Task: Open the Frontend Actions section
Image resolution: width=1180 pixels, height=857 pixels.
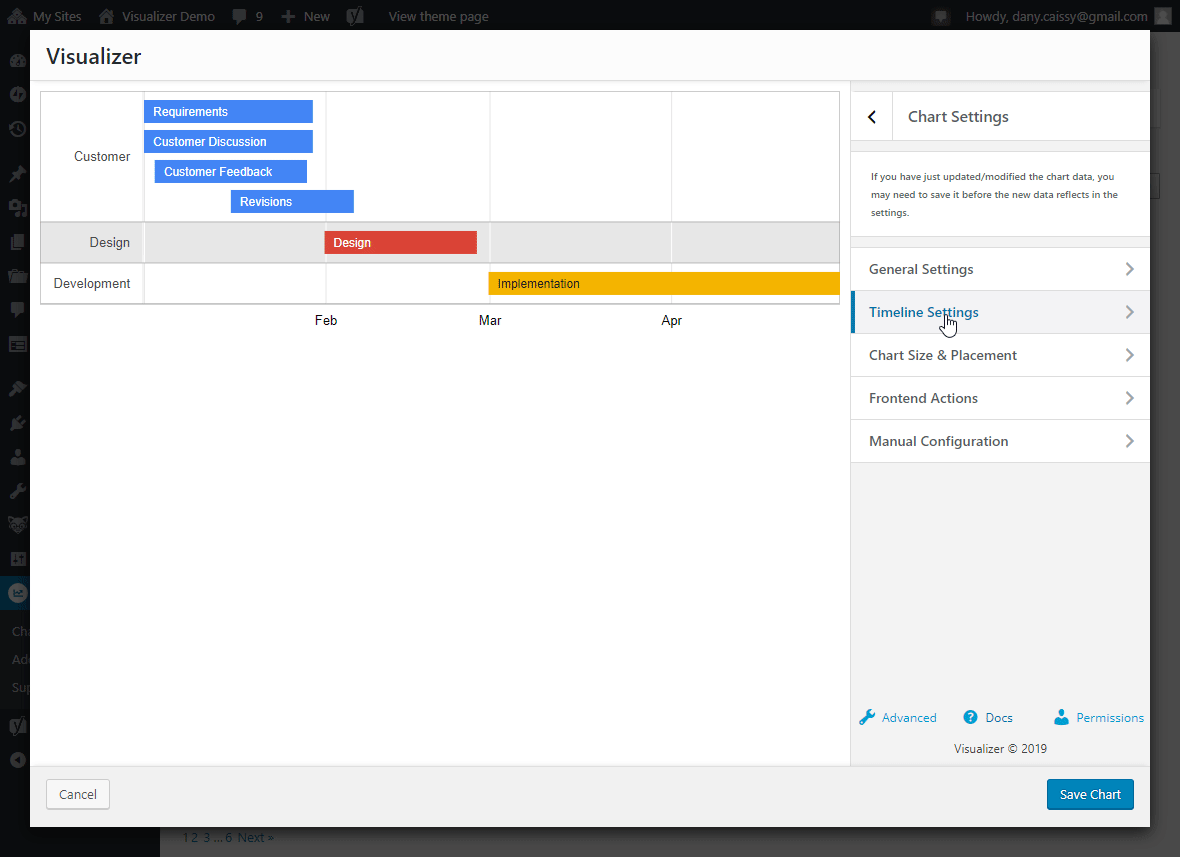Action: click(x=1000, y=398)
